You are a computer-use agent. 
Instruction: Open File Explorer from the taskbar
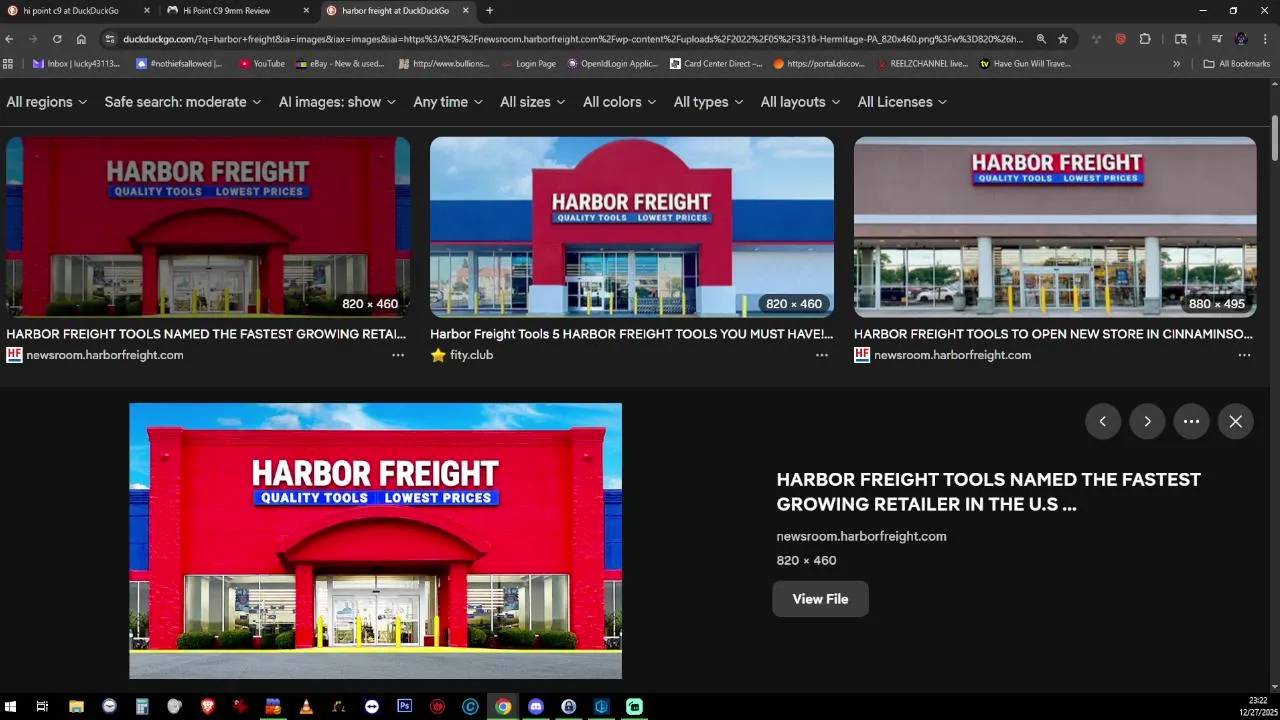tap(76, 706)
